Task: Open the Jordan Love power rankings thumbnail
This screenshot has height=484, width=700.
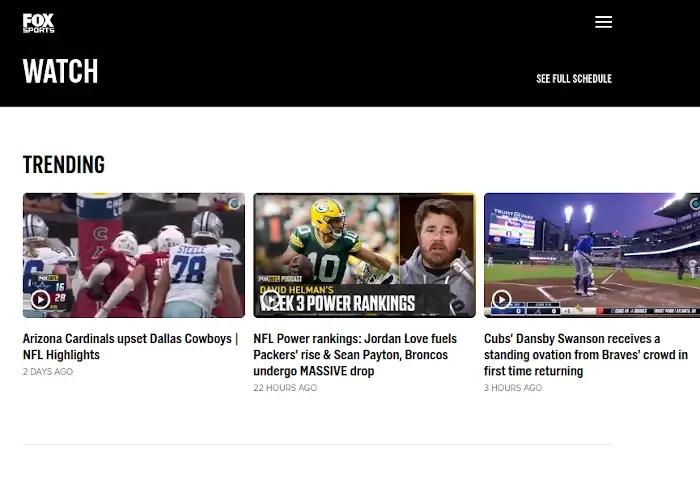Action: tap(364, 255)
